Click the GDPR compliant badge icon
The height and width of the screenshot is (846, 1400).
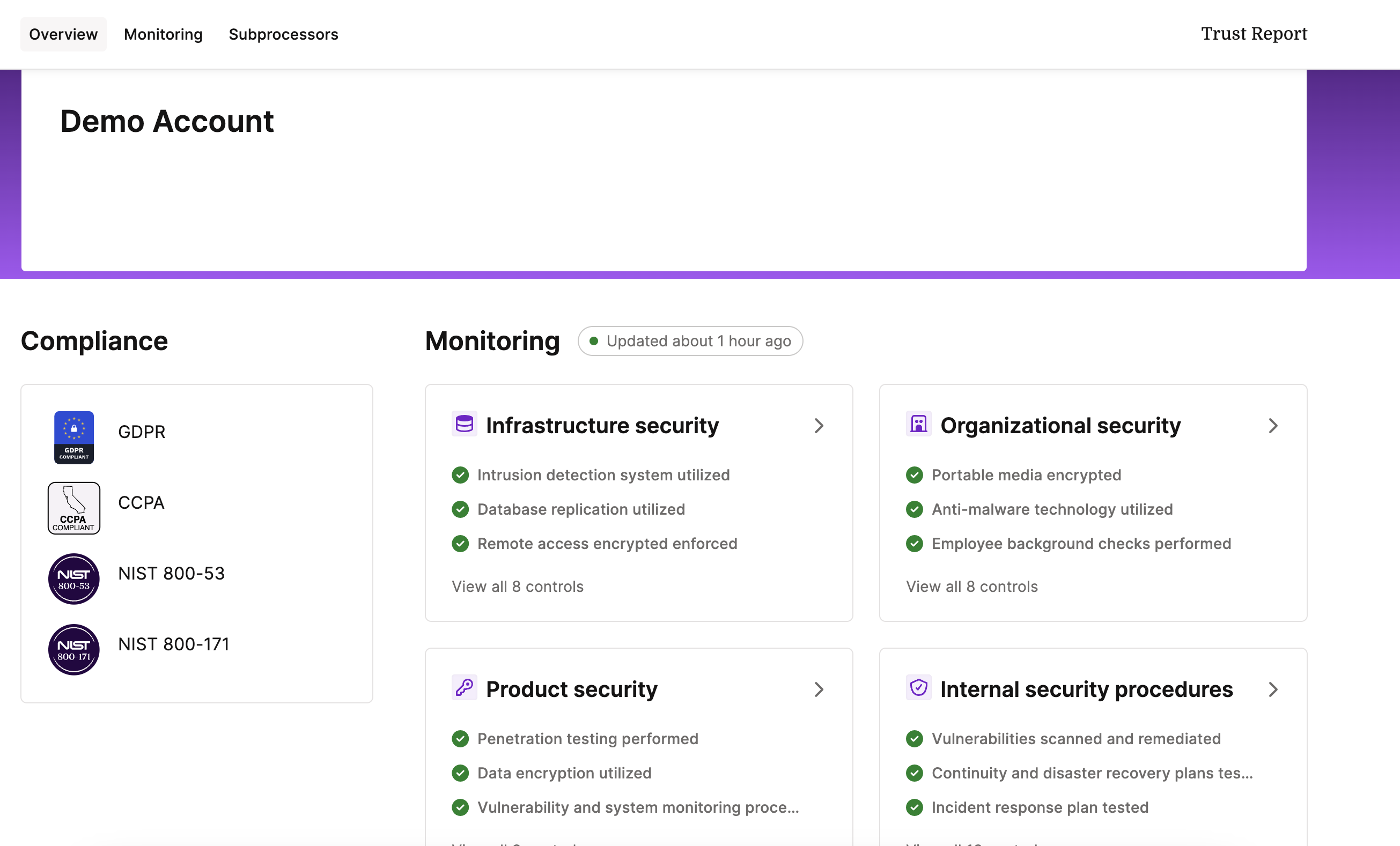(x=74, y=437)
